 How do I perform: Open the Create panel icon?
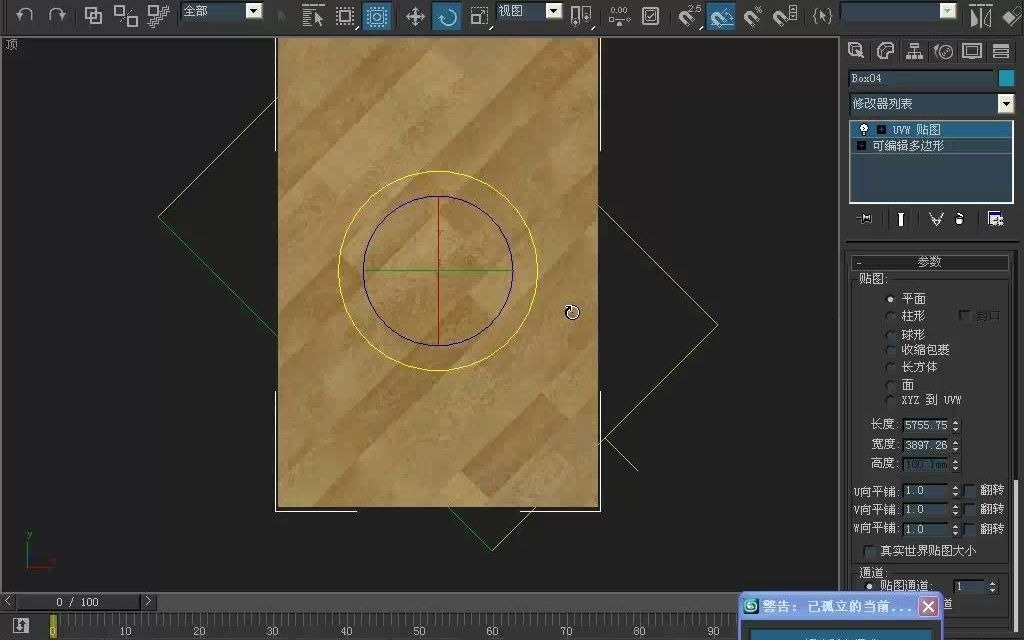pos(856,50)
